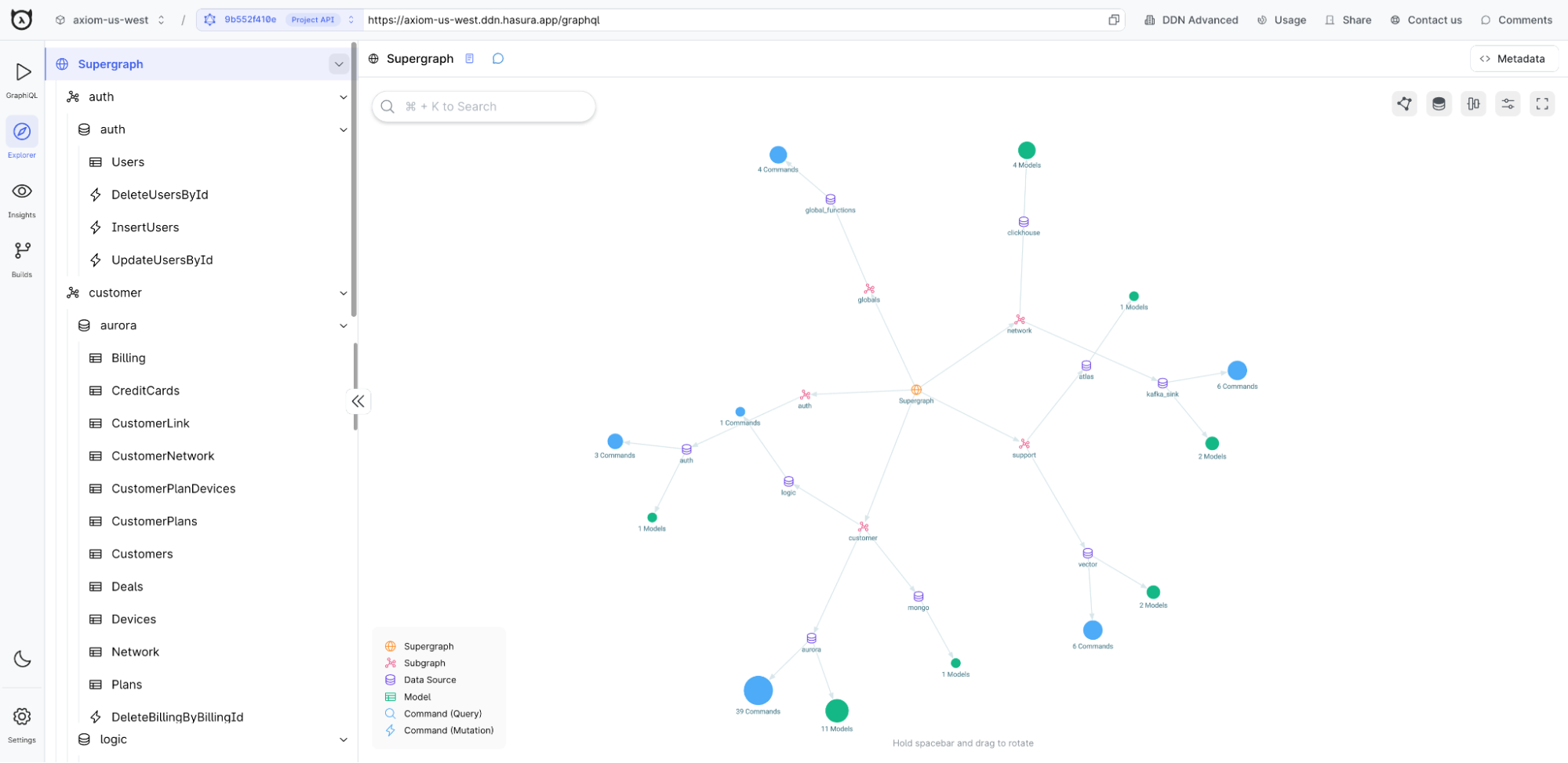Select the UpdateUsersById command

tap(162, 260)
